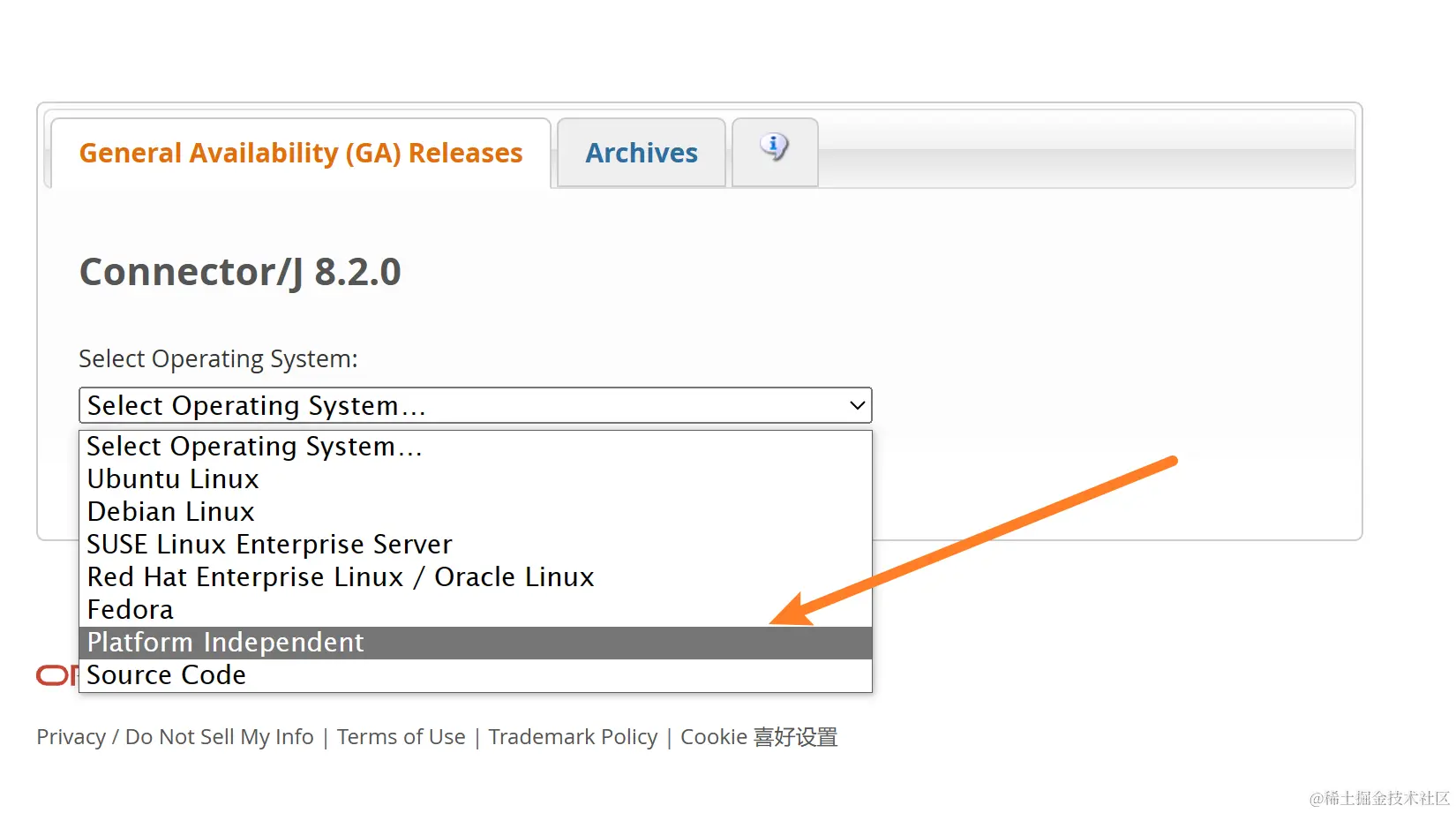Open the info speech-bubble tab
The width and height of the screenshot is (1456, 813).
775,152
